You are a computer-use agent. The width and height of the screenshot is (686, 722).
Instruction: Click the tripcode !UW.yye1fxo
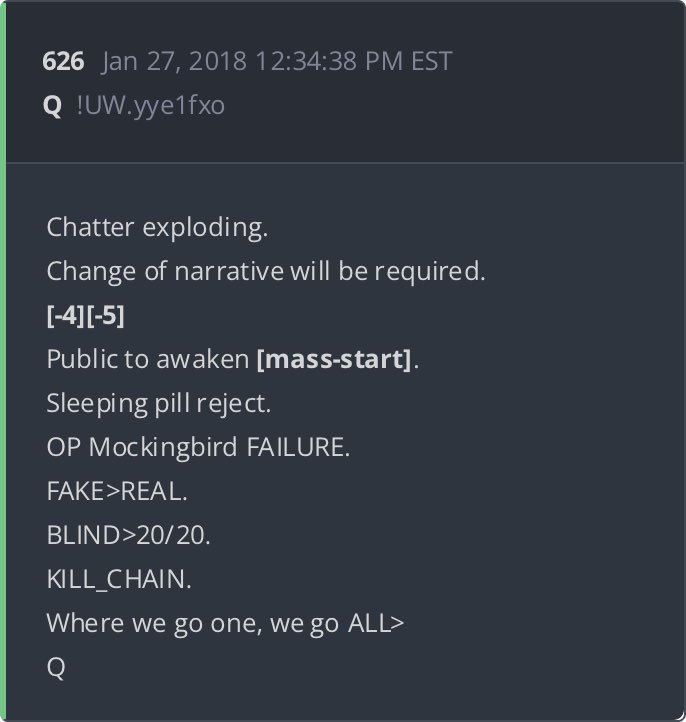pos(151,105)
